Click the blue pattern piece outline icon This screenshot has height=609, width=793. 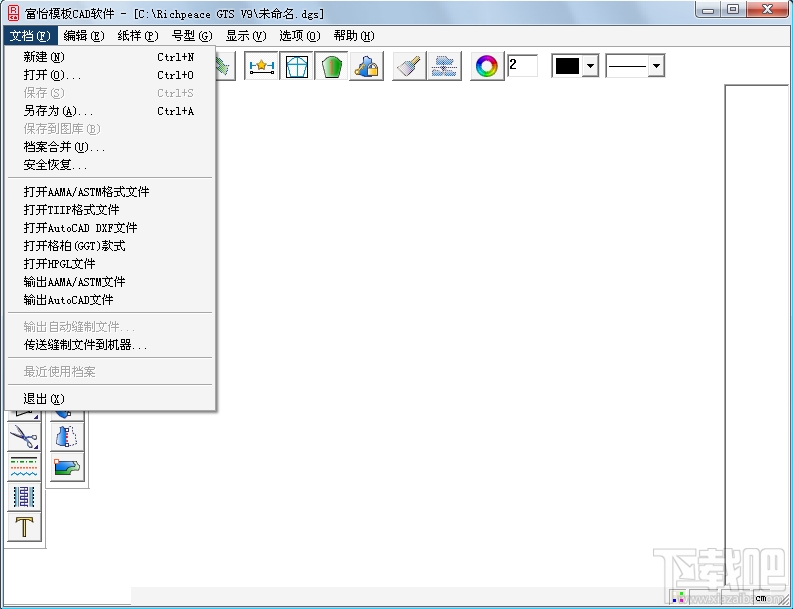(x=297, y=66)
